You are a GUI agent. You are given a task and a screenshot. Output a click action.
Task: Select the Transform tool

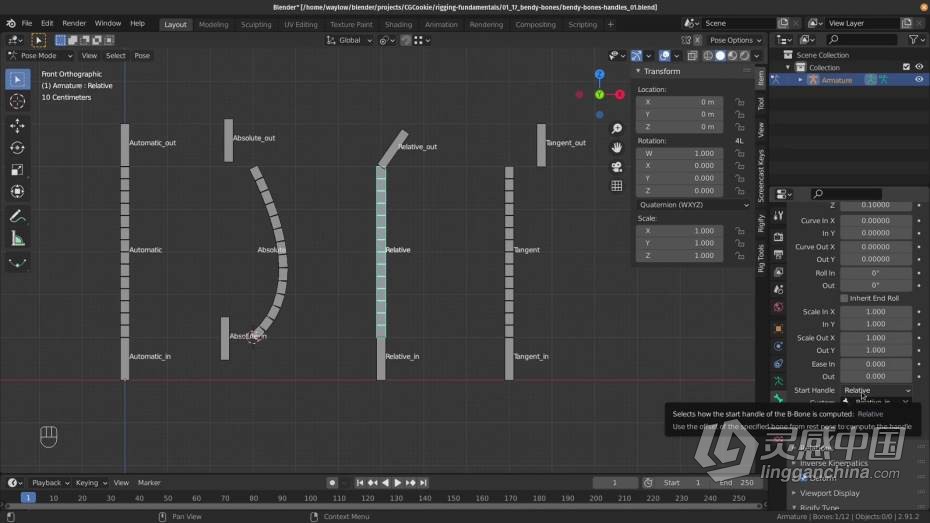17,192
